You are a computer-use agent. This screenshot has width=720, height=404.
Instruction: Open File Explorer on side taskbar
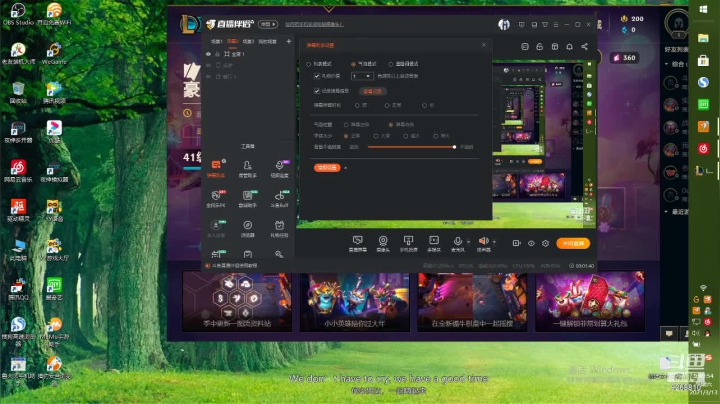[703, 38]
